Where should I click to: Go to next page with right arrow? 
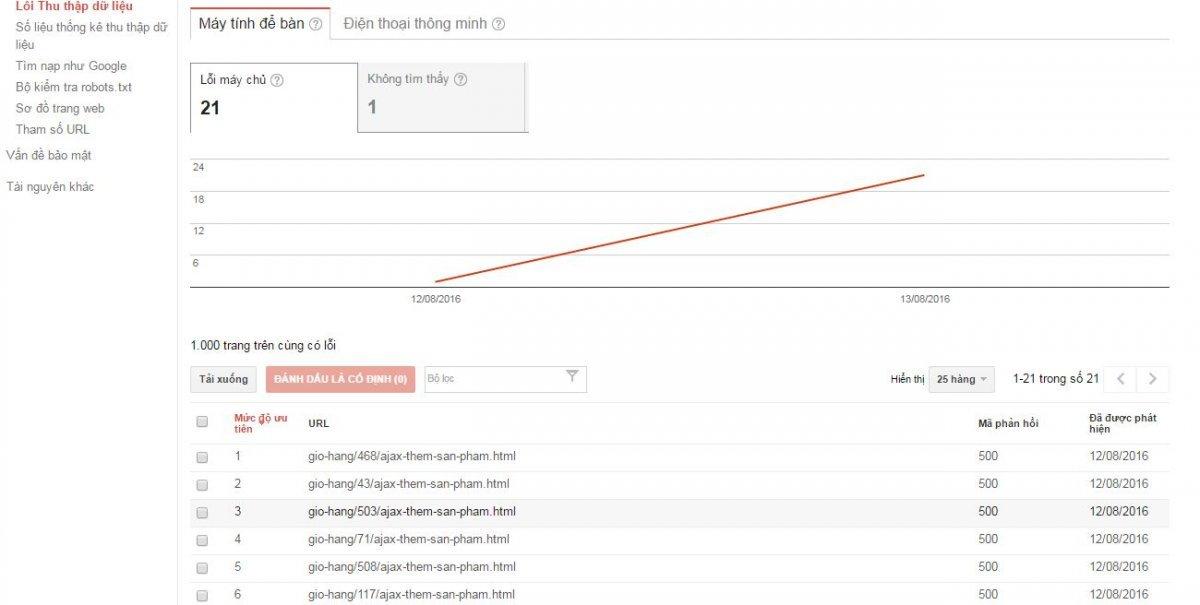tap(1153, 379)
